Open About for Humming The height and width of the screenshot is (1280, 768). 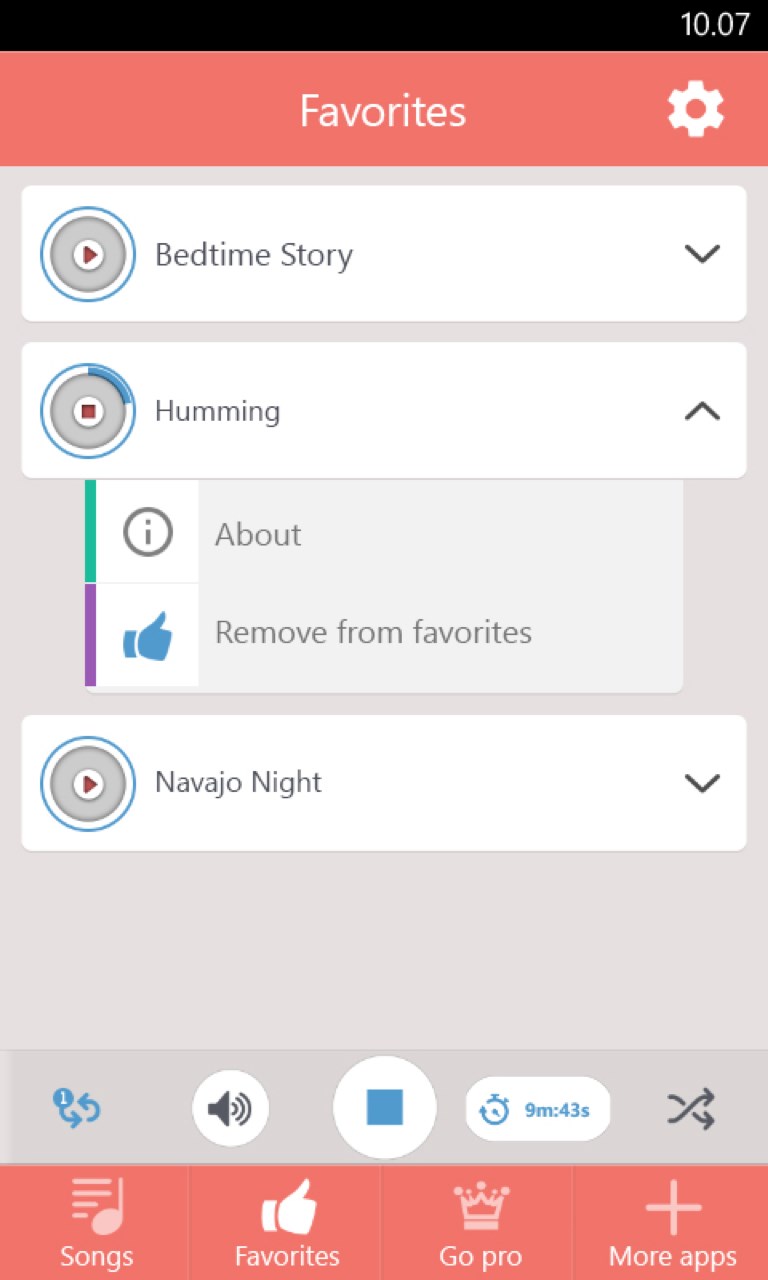coord(258,535)
